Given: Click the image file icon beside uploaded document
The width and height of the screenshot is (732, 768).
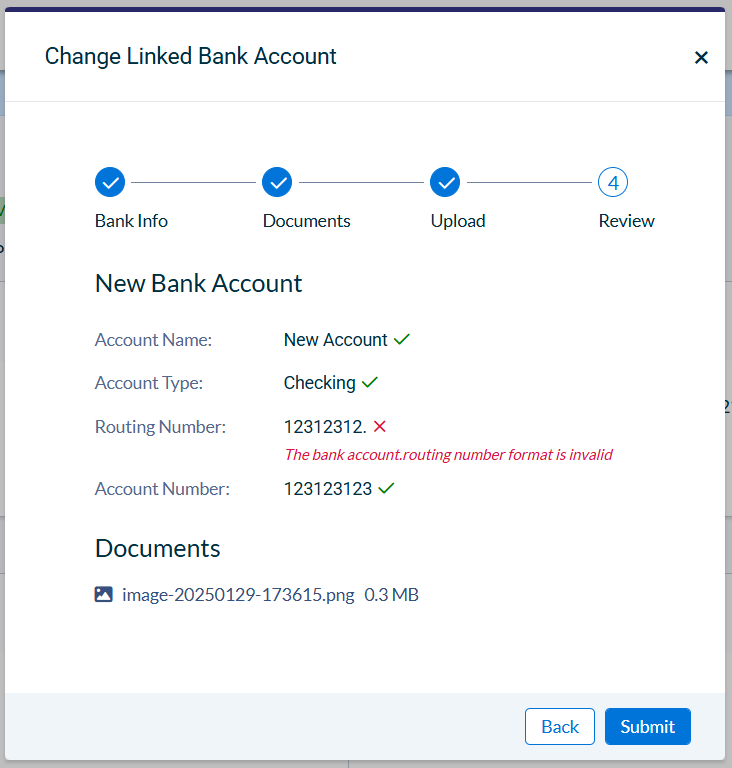Looking at the screenshot, I should [x=103, y=594].
